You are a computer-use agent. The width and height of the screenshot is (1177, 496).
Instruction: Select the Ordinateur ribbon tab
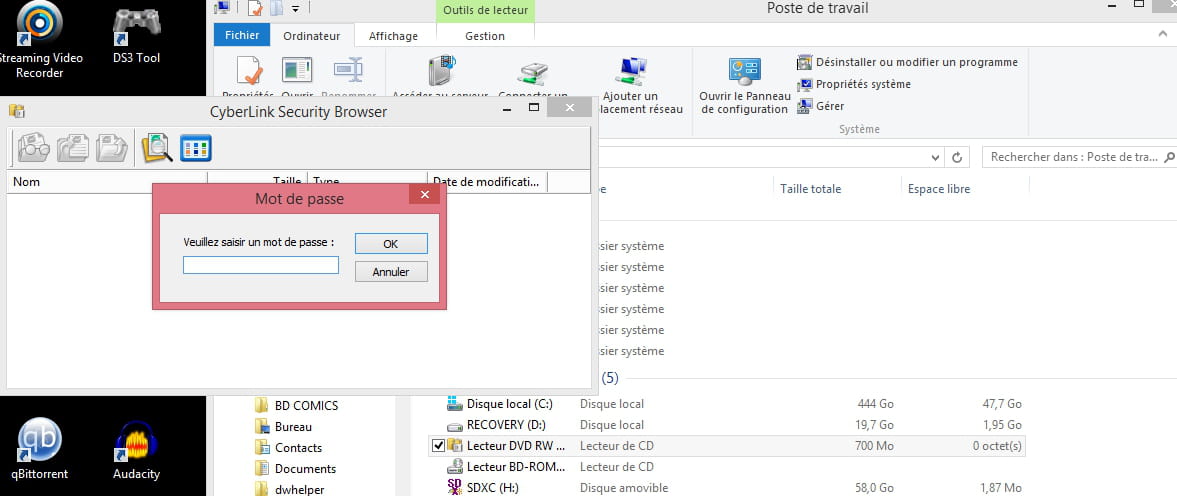312,35
